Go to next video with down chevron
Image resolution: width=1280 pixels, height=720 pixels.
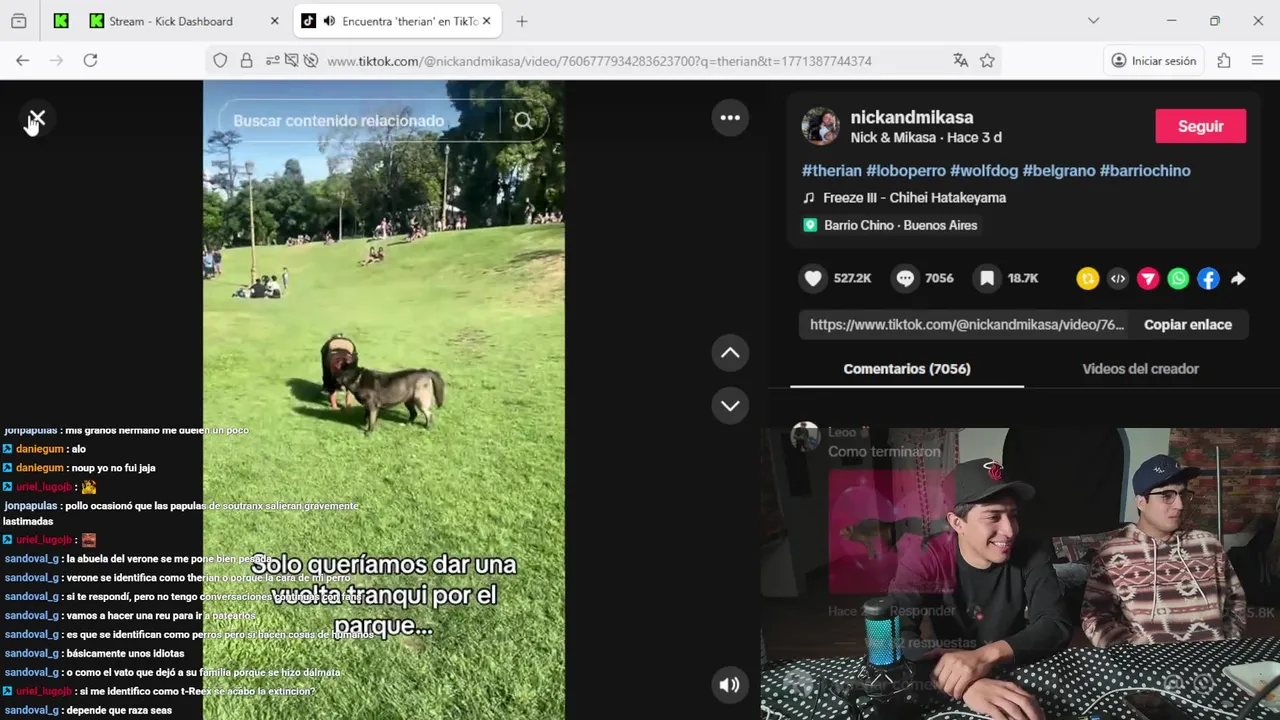pyautogui.click(x=730, y=406)
